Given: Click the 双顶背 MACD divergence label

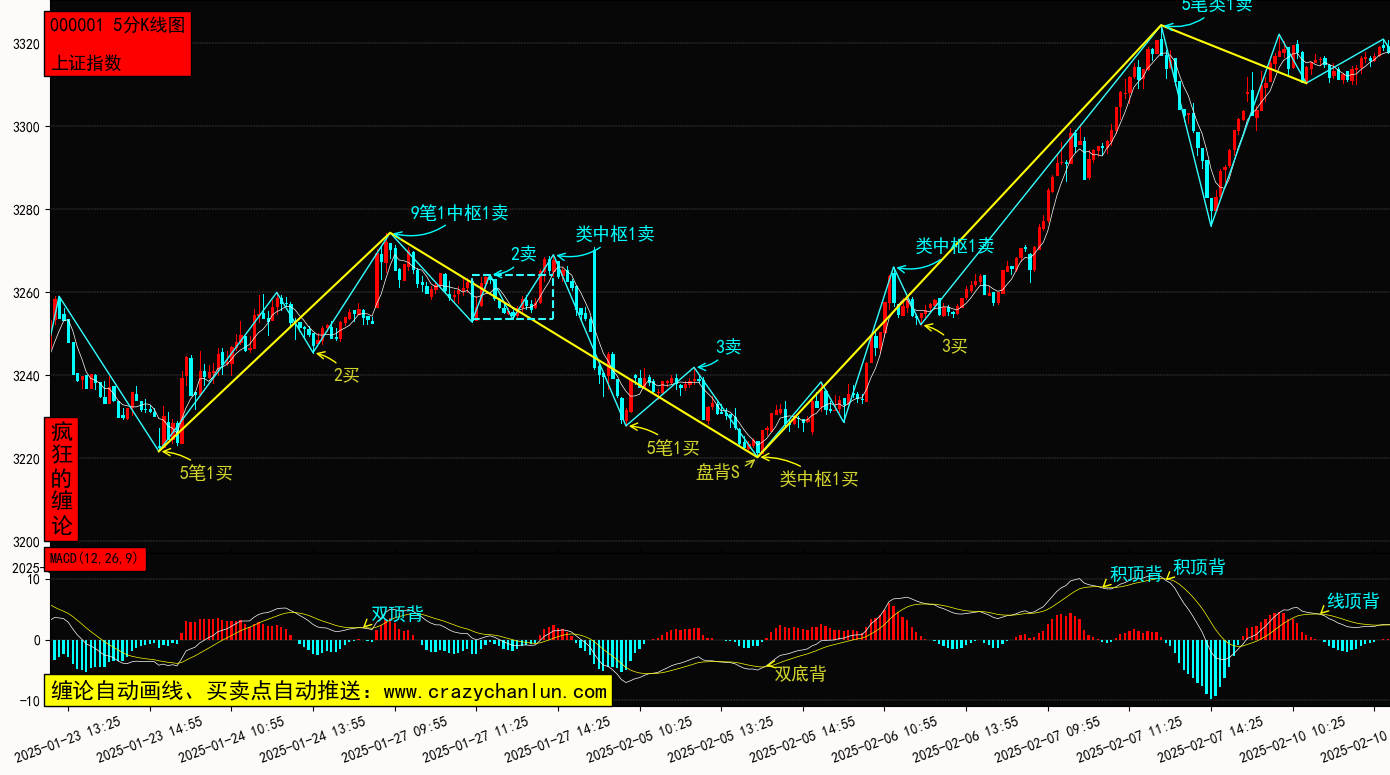Looking at the screenshot, I should coord(397,614).
